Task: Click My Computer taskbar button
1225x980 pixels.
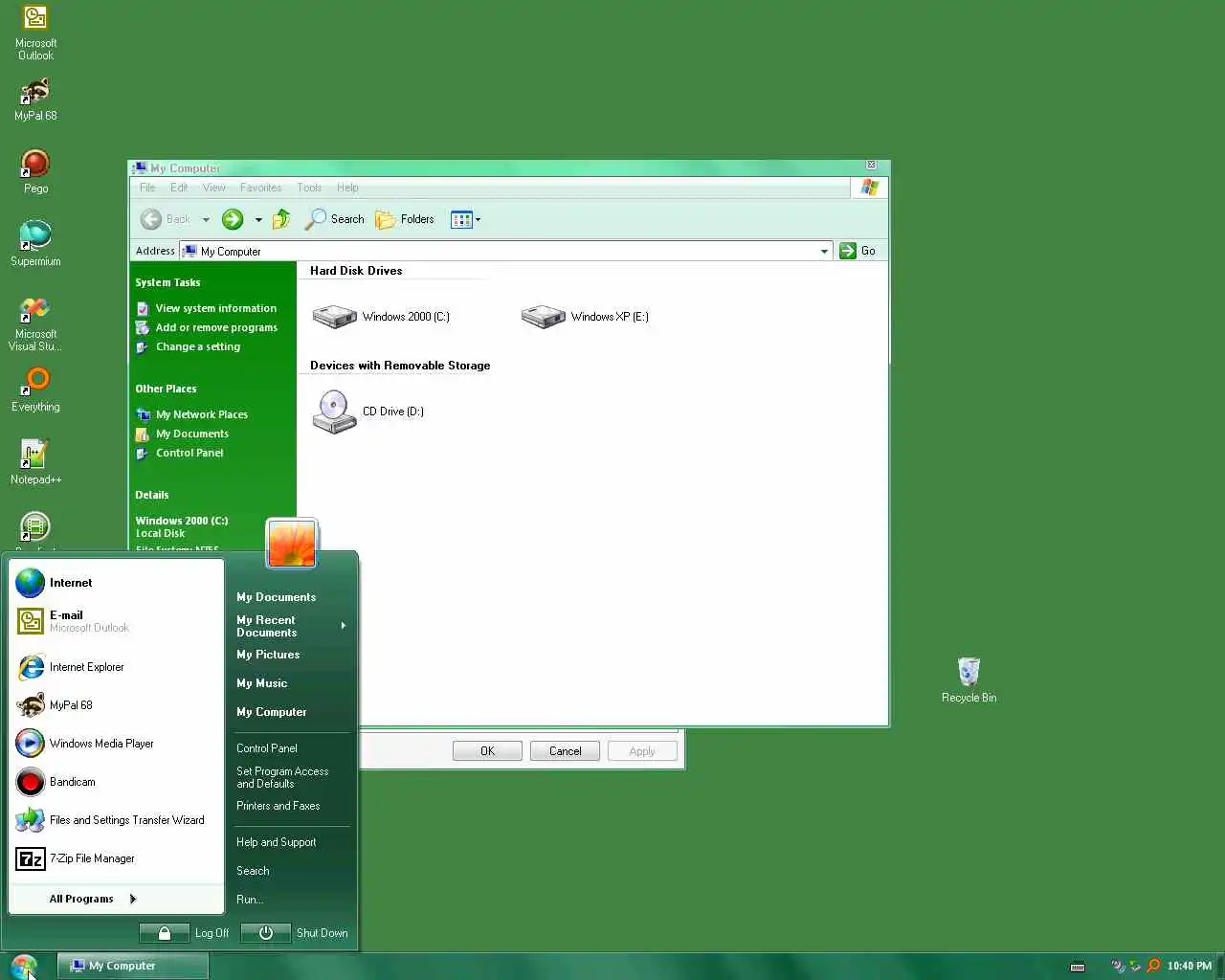Action: click(x=132, y=966)
